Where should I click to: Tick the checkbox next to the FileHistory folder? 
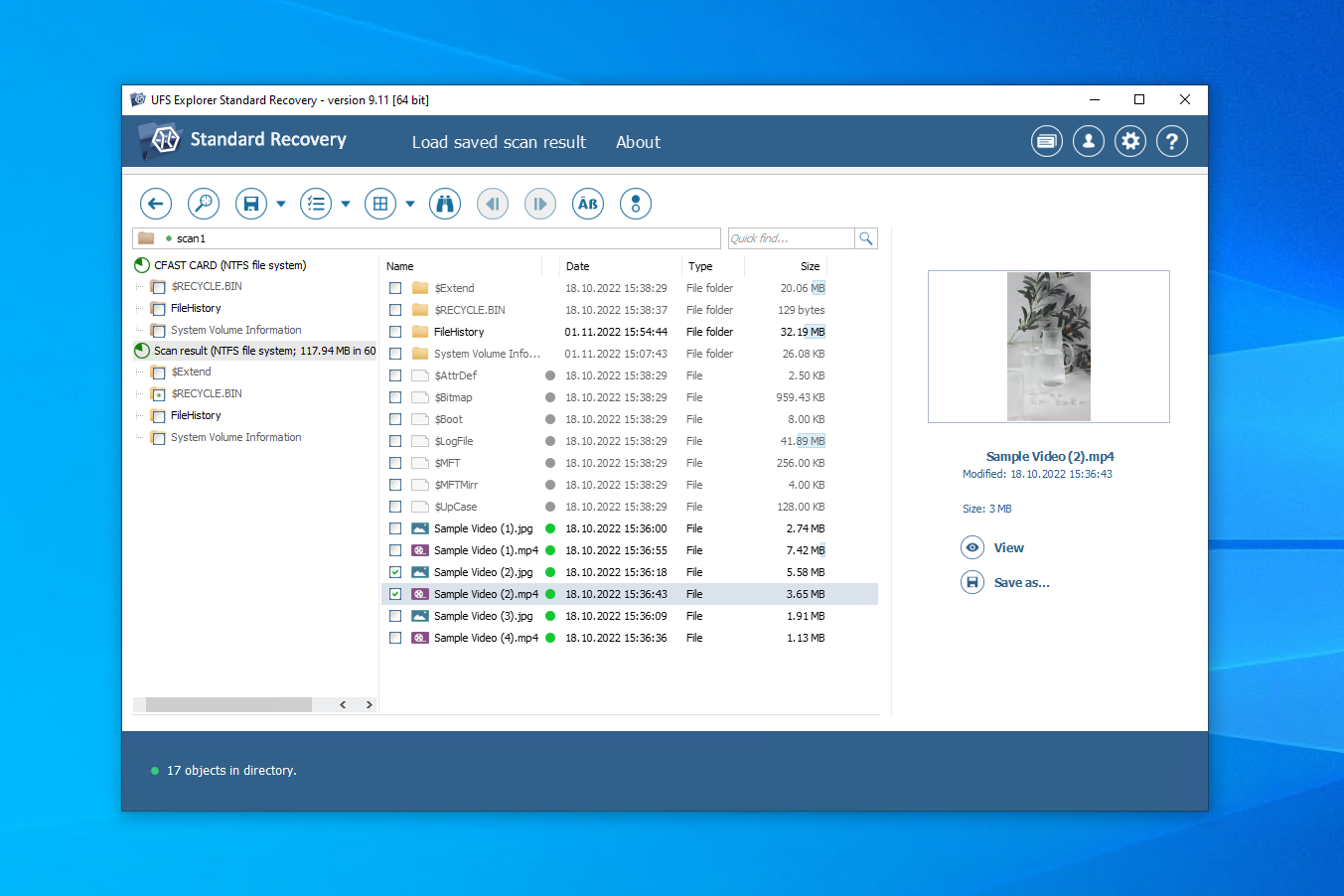395,332
